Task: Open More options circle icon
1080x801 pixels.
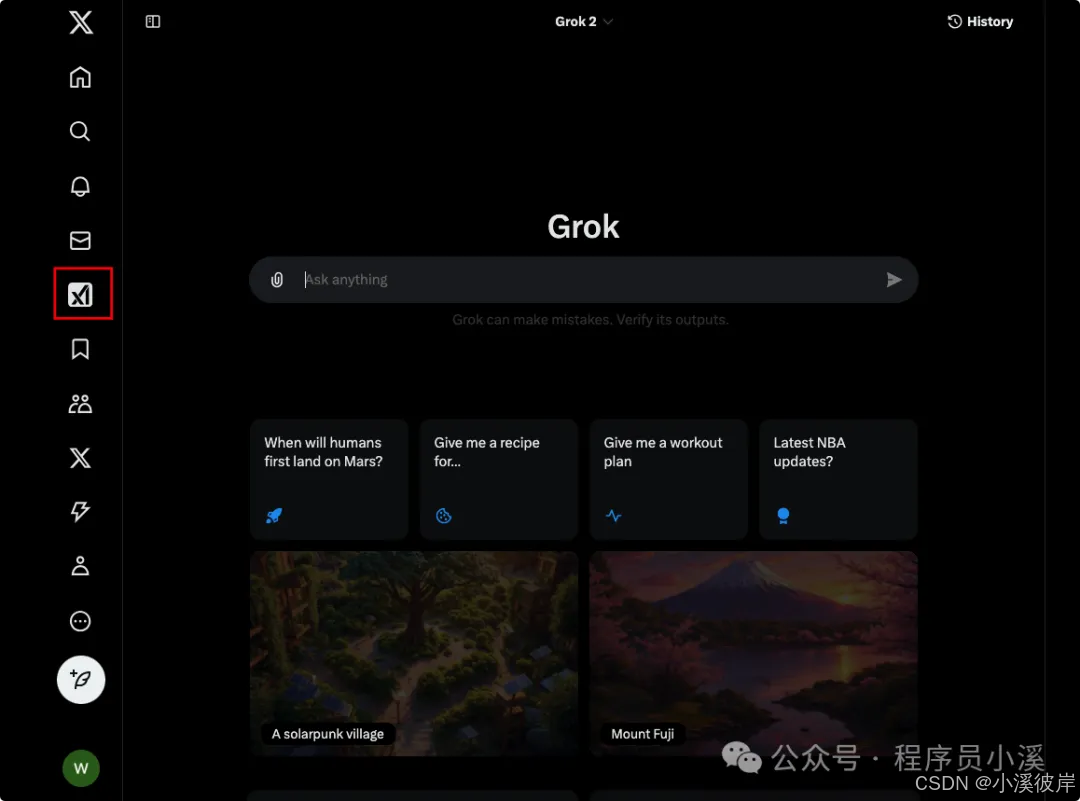Action: pyautogui.click(x=81, y=621)
